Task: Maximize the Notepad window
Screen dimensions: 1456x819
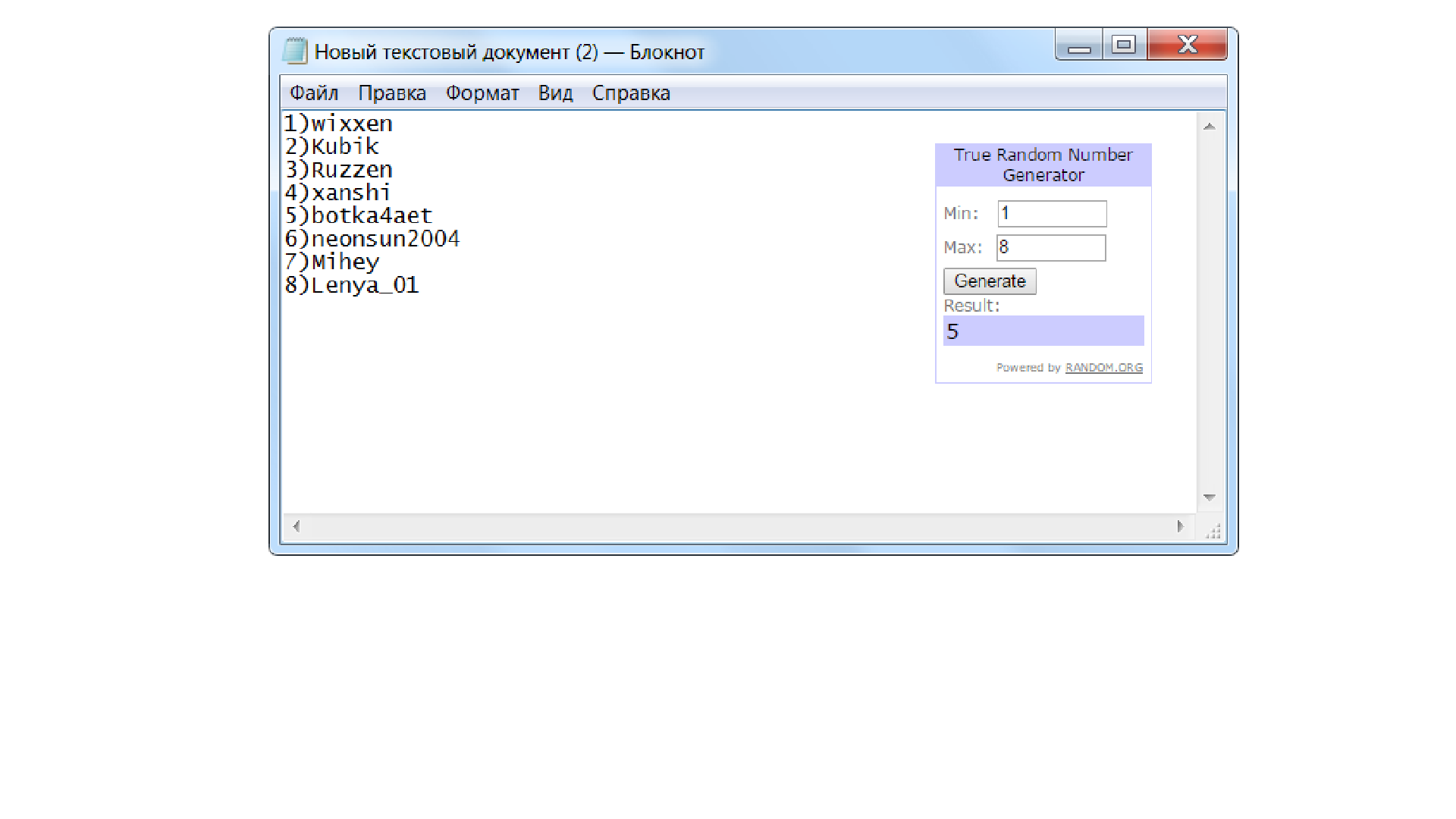Action: click(x=1124, y=45)
